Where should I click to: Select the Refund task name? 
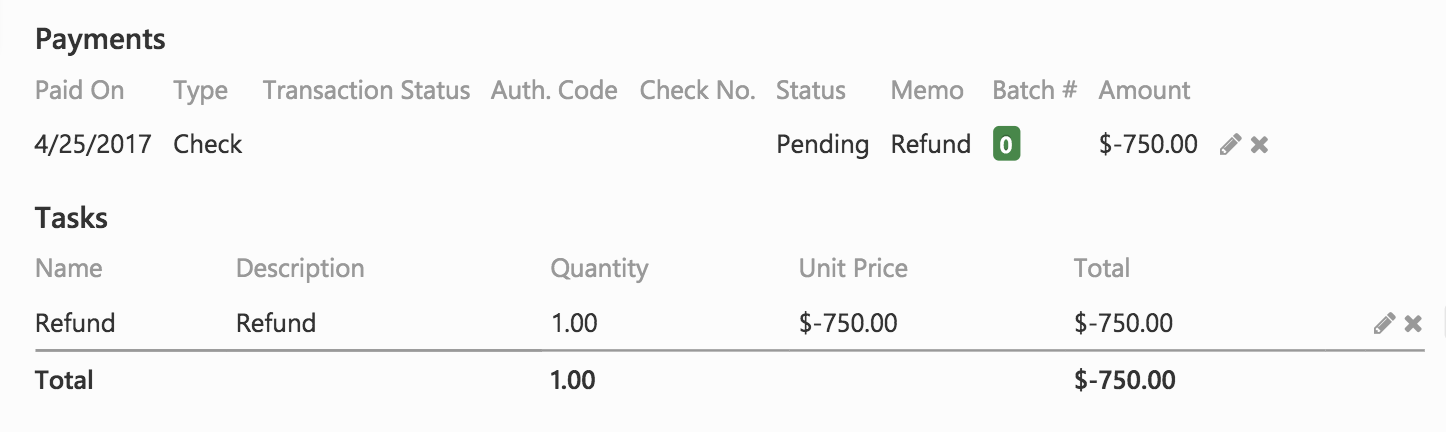pos(75,324)
